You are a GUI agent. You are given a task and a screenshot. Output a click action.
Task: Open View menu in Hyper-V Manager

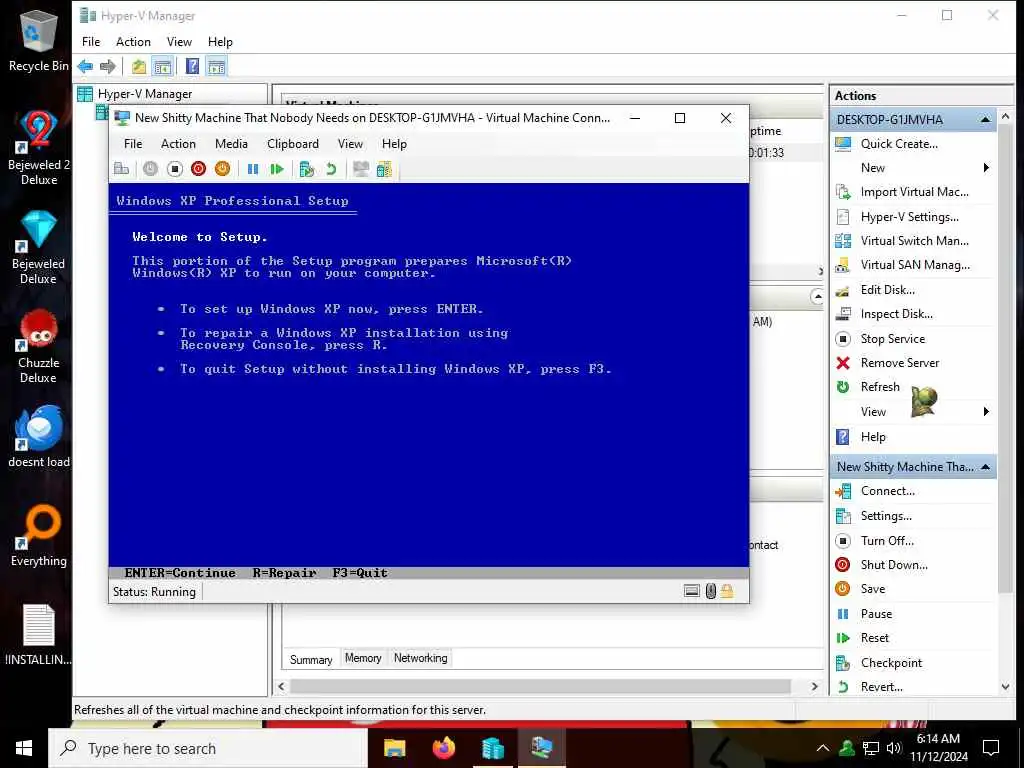[179, 42]
